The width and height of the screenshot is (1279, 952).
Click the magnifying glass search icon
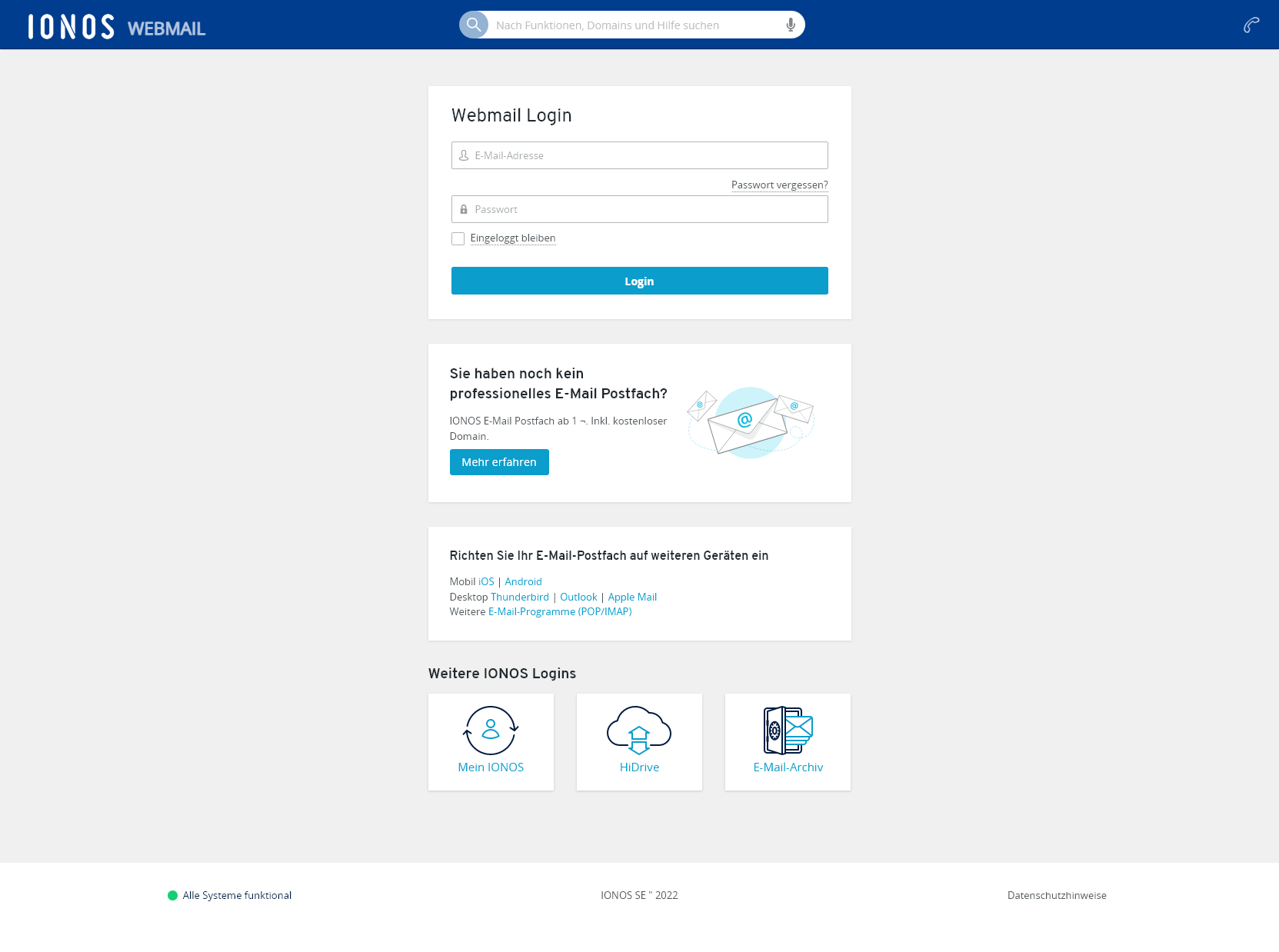coord(474,25)
